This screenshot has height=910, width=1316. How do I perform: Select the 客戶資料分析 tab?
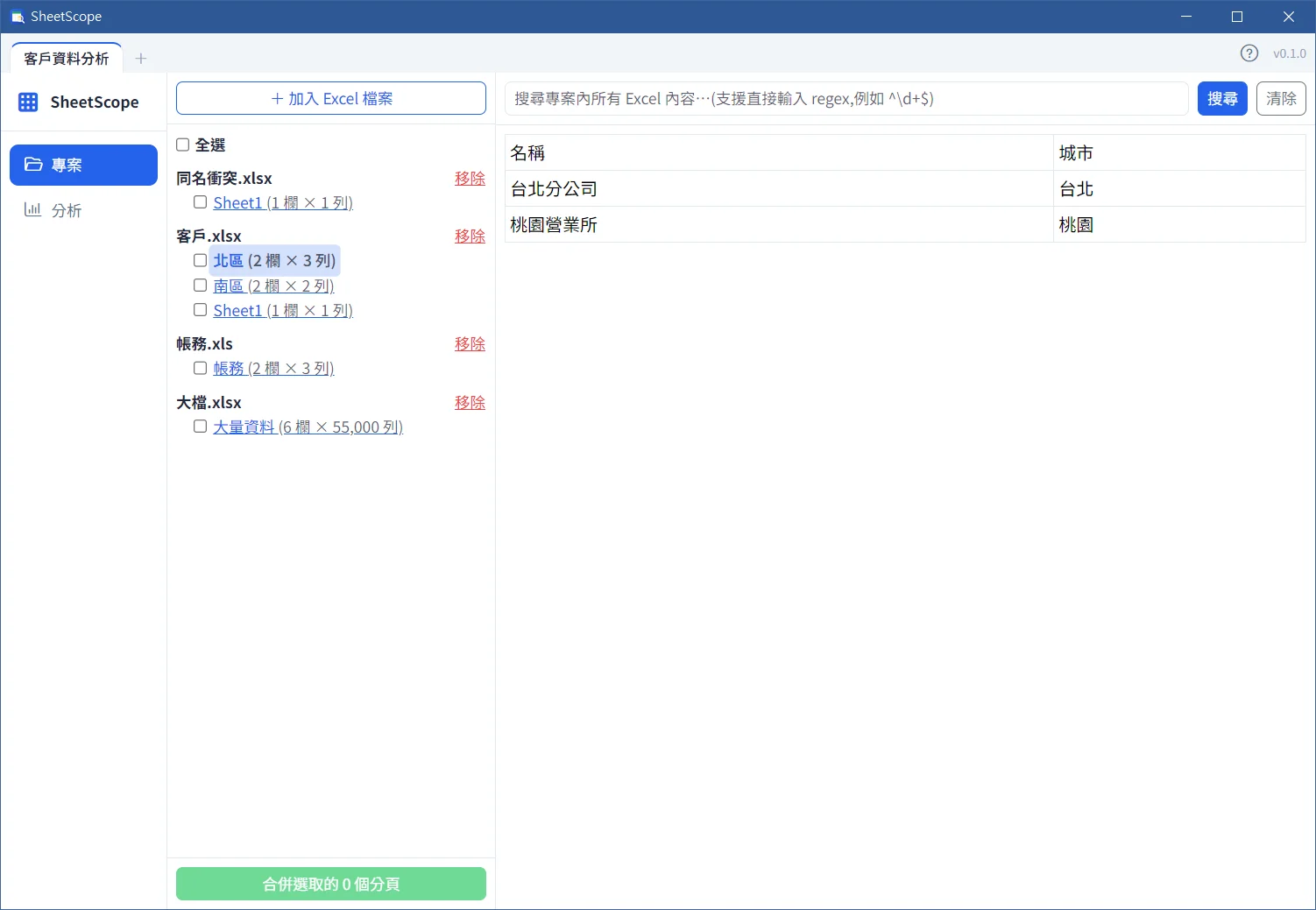click(x=67, y=59)
